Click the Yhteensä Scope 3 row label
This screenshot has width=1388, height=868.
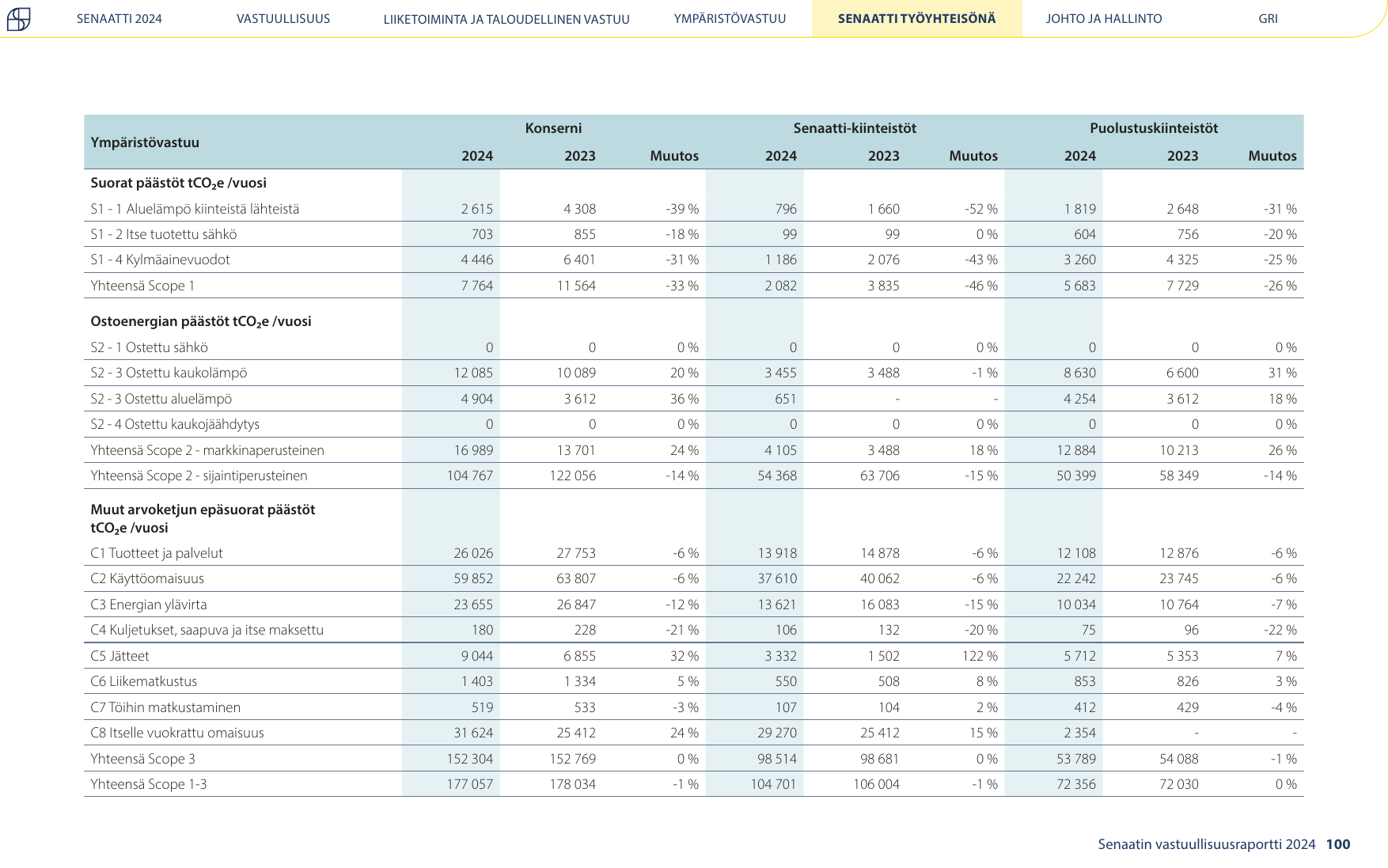(142, 759)
